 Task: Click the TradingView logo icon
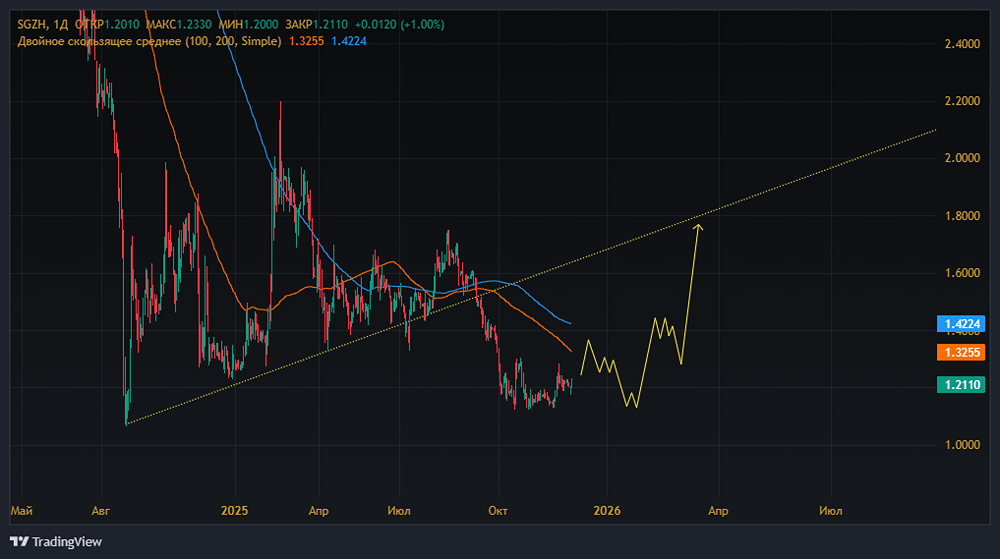[20, 542]
